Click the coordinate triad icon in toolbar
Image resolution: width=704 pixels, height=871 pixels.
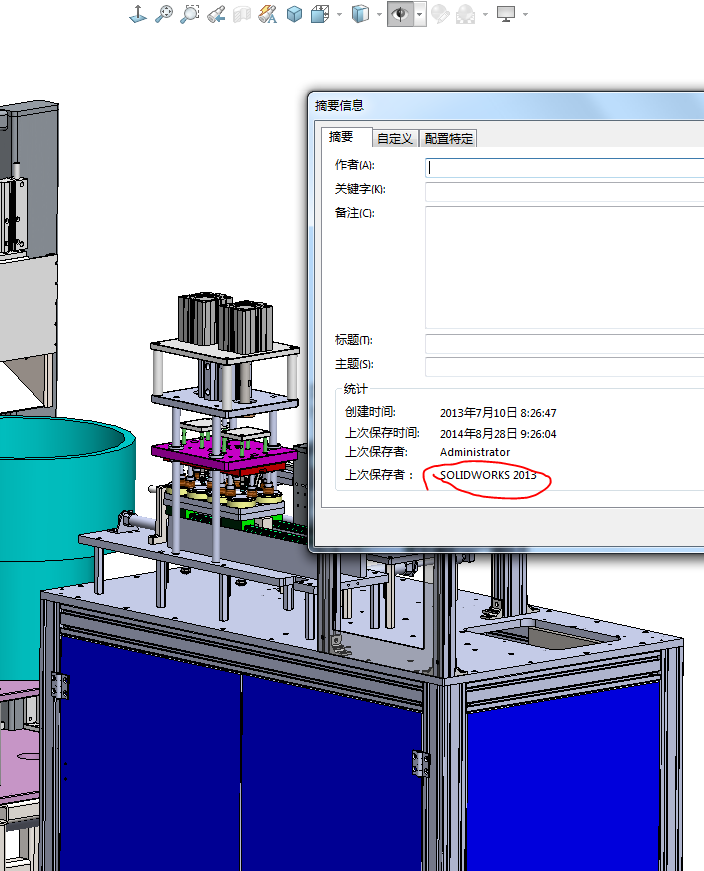(139, 14)
